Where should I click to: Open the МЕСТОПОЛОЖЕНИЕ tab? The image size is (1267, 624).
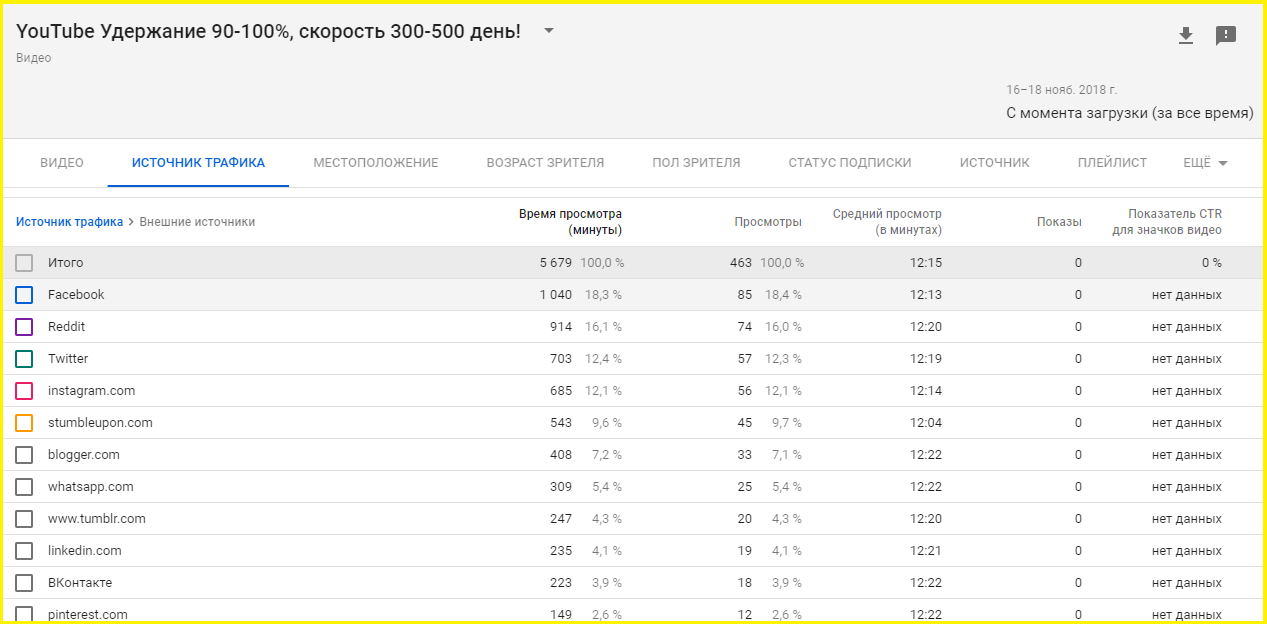[376, 163]
